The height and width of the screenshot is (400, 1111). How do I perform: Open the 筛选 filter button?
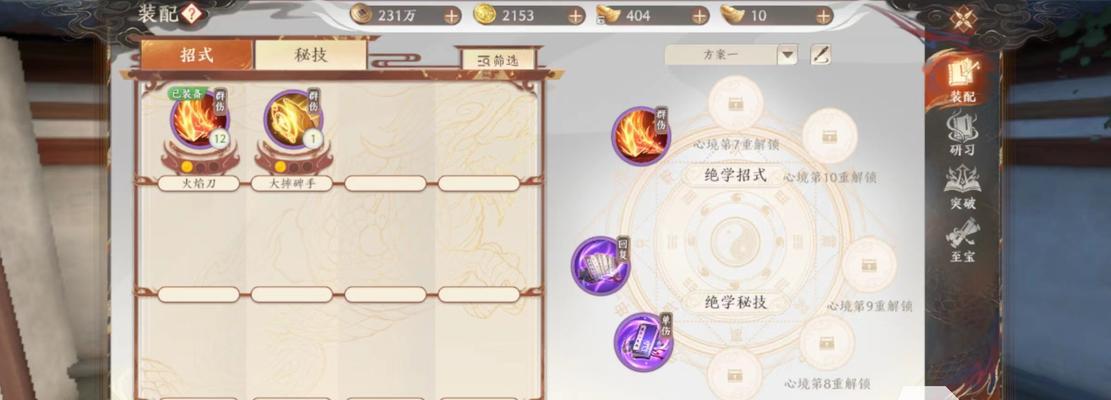(x=499, y=61)
